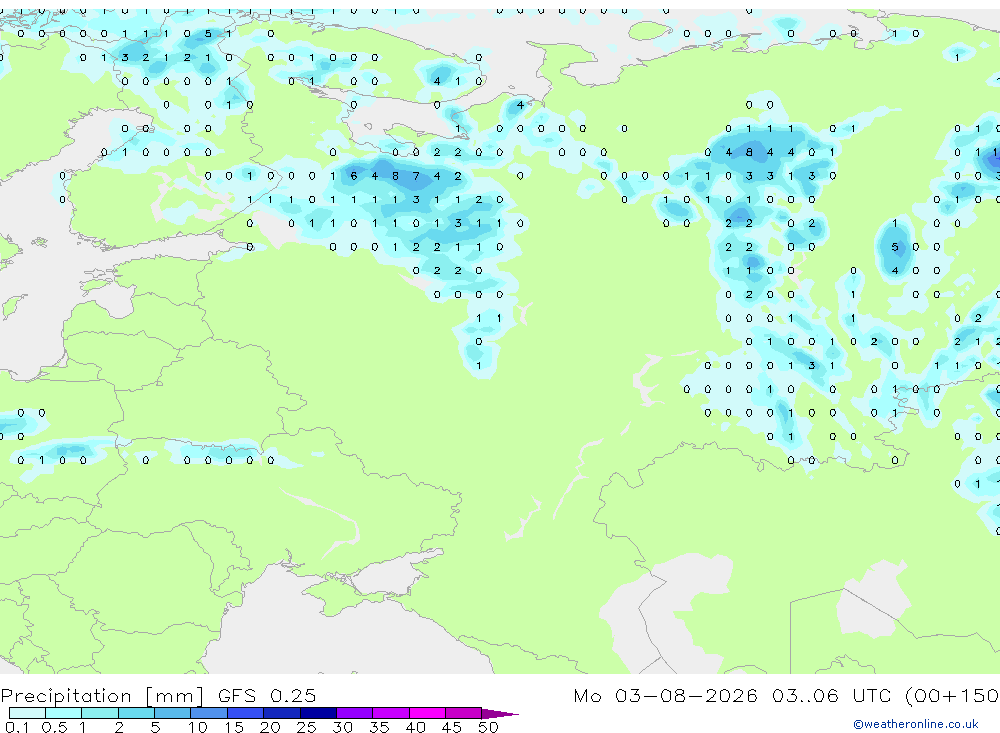Select the legend swatch between 0.5 and 1

(64, 713)
